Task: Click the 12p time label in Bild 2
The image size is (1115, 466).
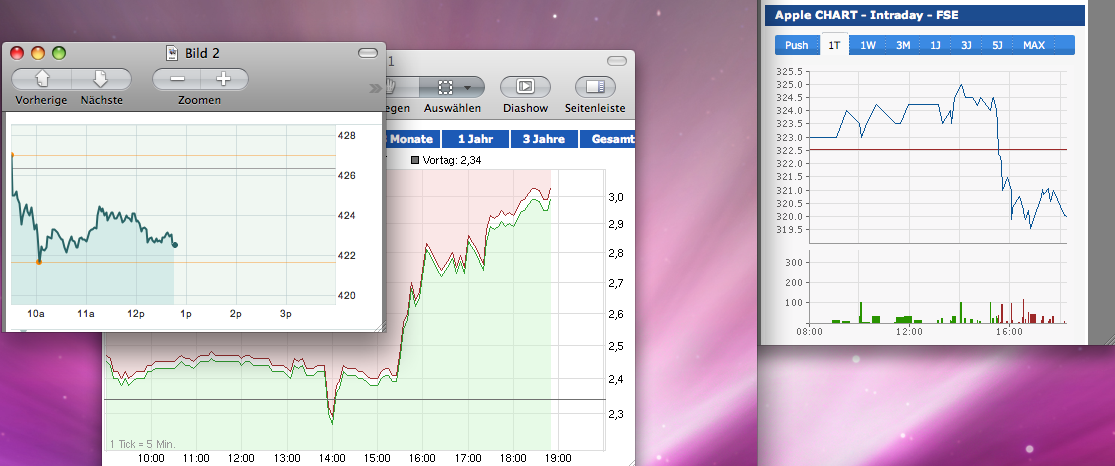Action: coord(136,314)
